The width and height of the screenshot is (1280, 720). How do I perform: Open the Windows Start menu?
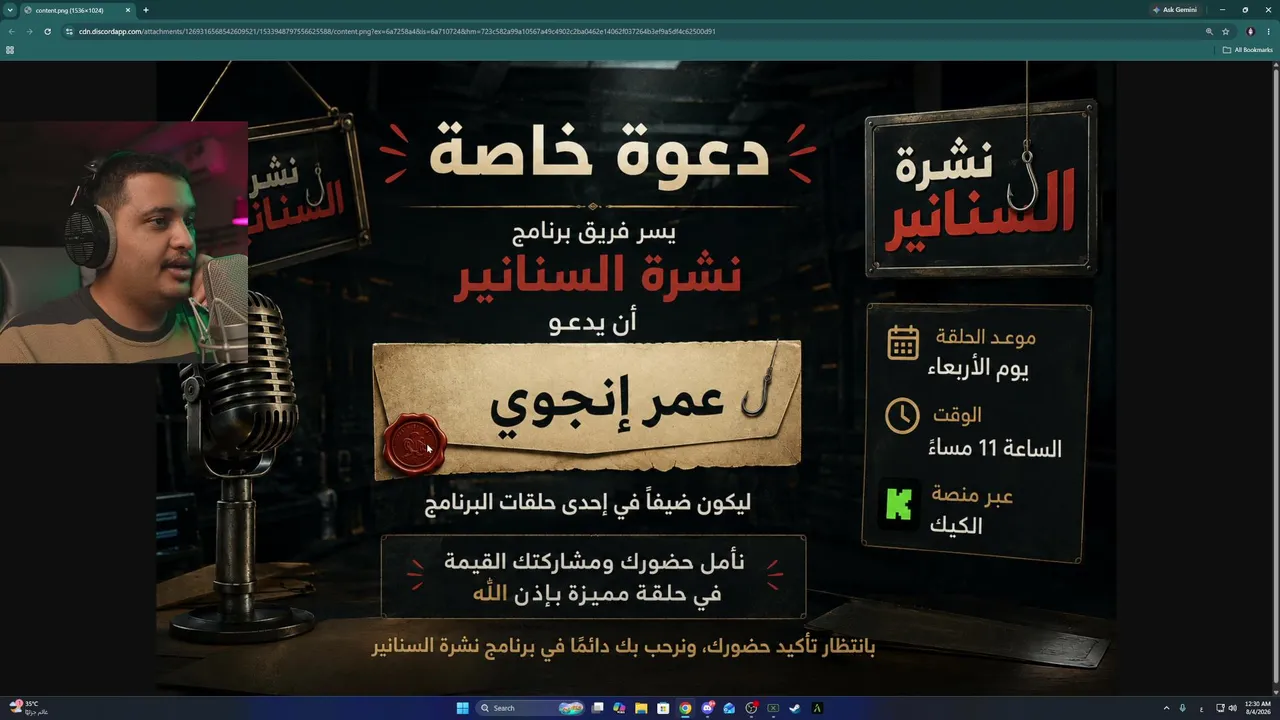click(462, 708)
